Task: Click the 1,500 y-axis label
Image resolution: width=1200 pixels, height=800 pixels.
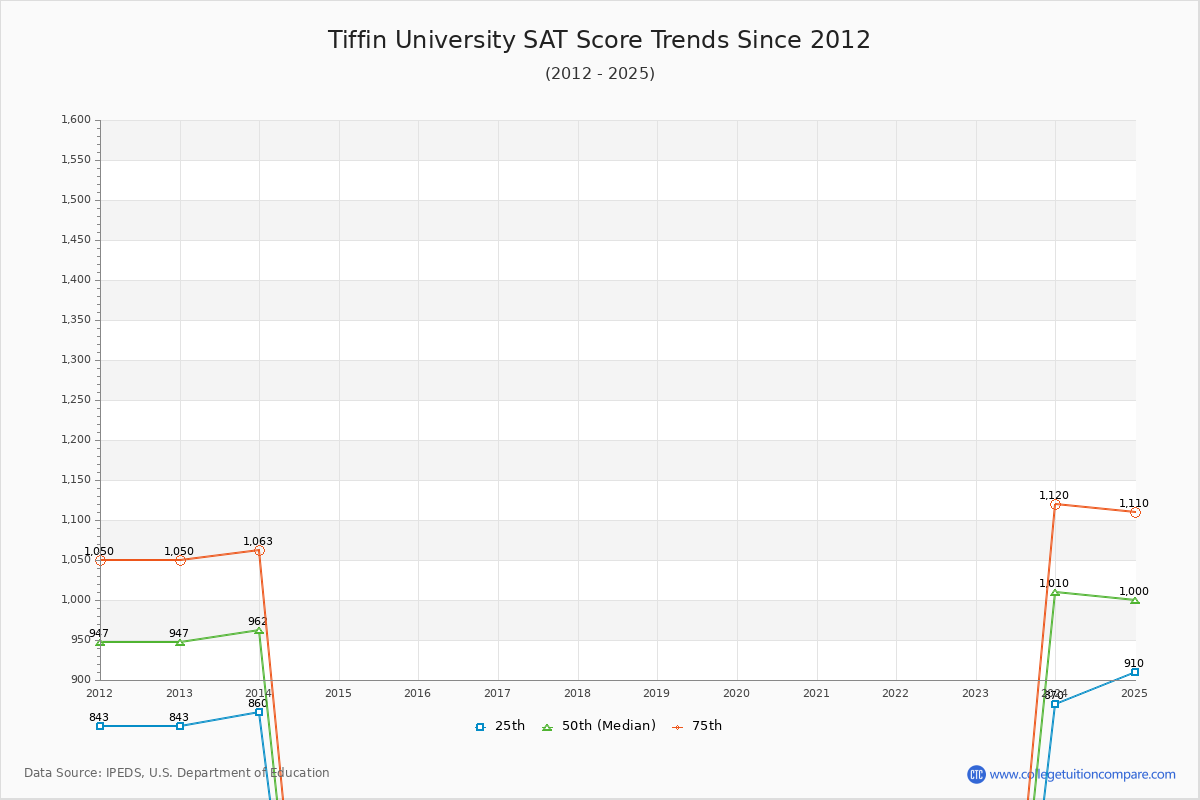Action: pos(76,200)
